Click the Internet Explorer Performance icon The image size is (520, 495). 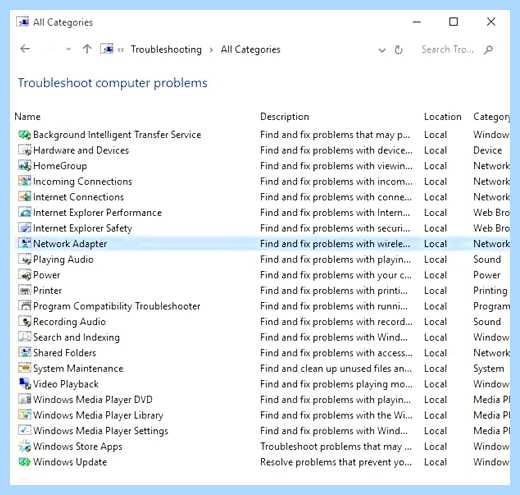pos(24,213)
